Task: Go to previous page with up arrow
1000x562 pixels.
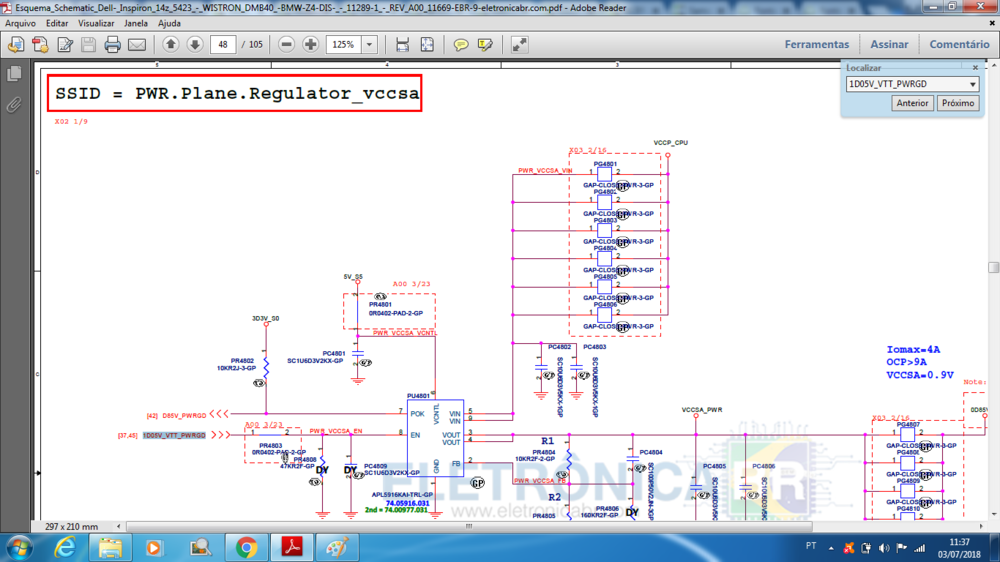Action: point(171,45)
